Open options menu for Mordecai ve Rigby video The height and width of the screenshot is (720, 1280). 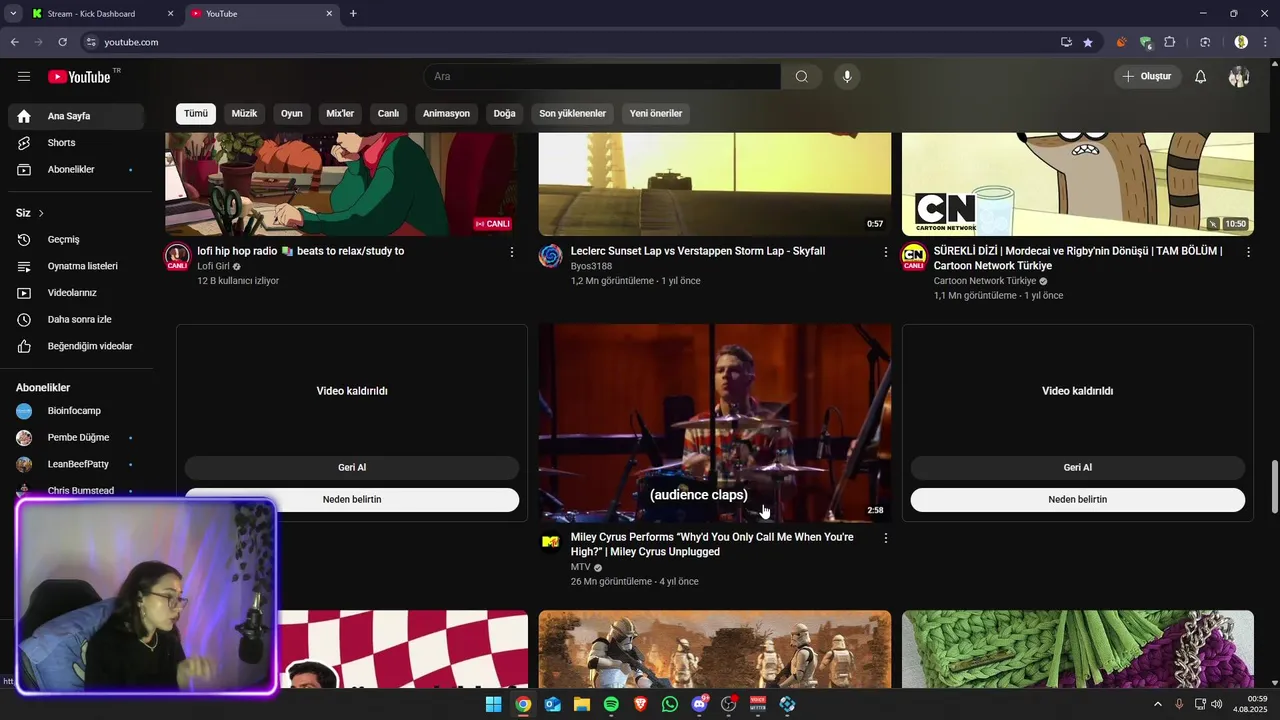[1248, 252]
